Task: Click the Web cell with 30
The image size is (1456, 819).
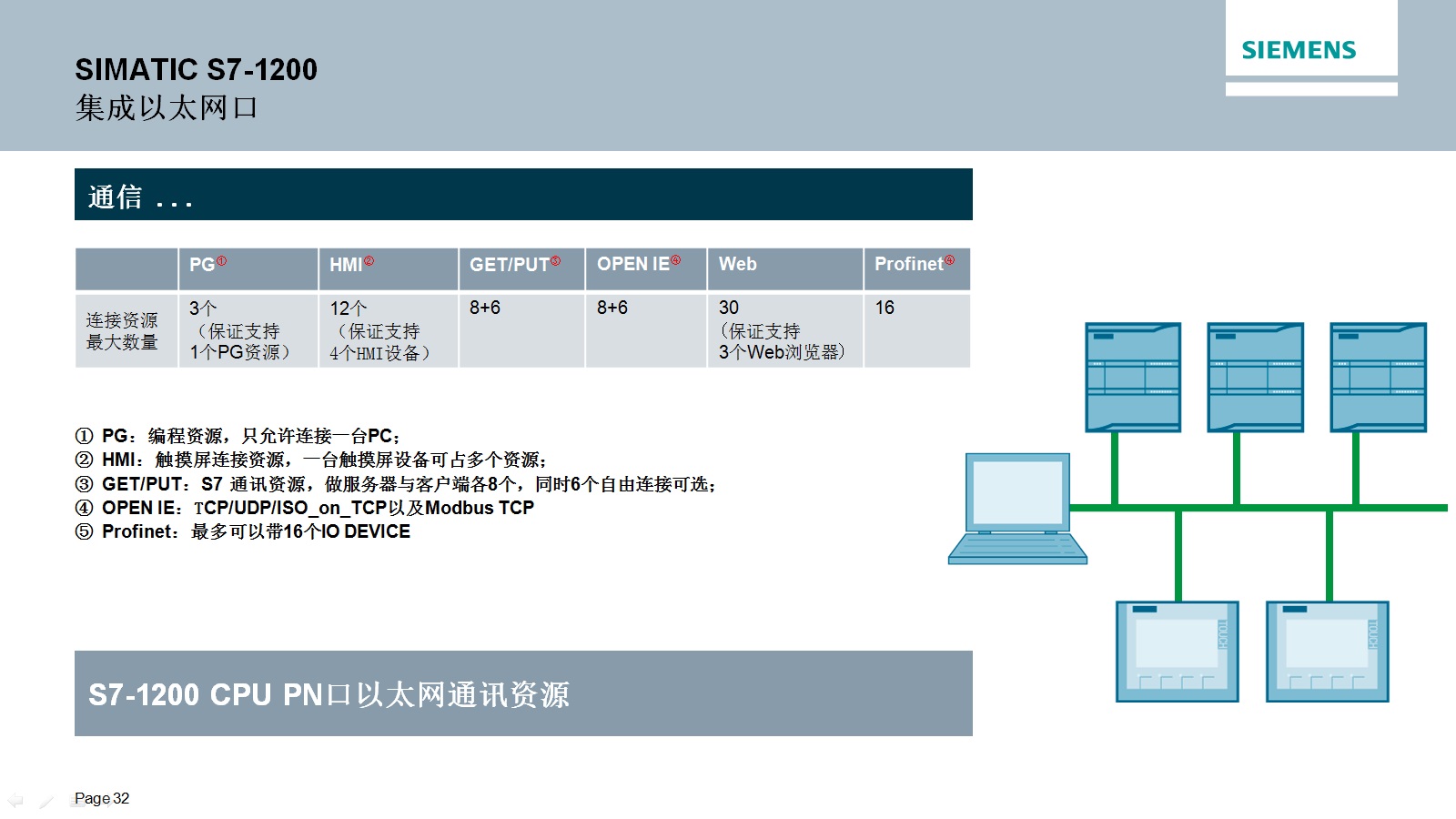Action: 785,331
